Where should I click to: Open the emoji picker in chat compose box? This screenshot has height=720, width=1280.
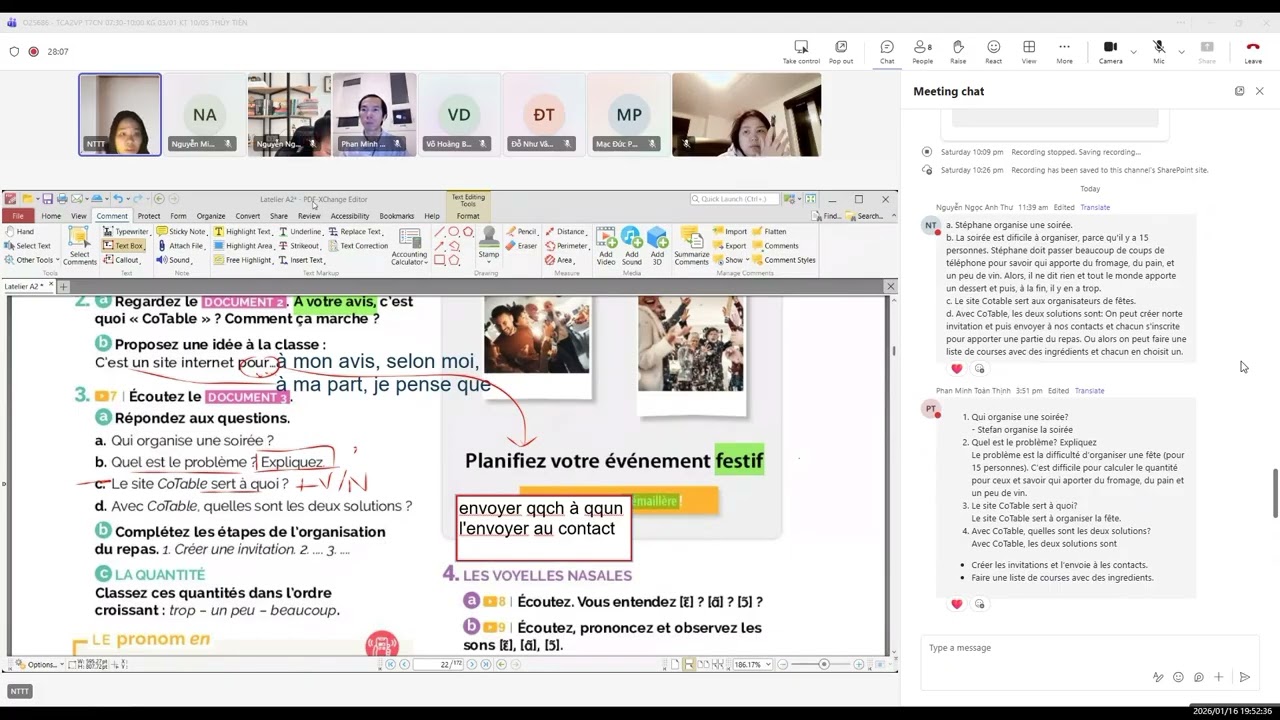tap(1178, 677)
